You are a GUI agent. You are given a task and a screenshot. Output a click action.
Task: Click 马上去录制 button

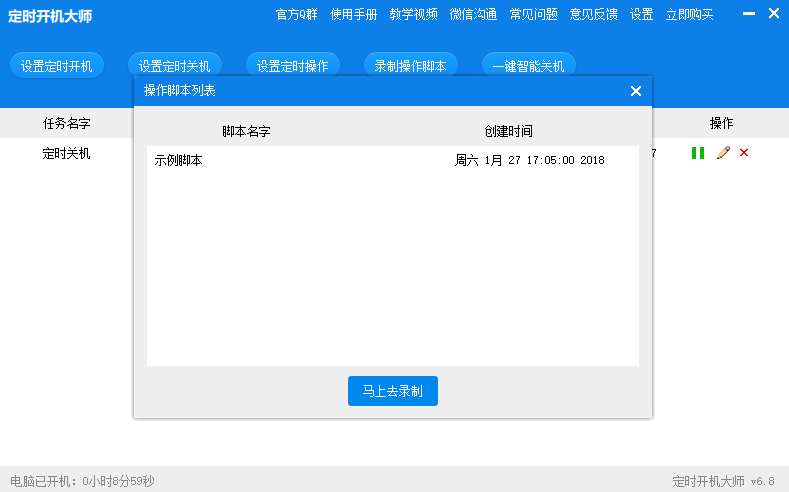392,391
